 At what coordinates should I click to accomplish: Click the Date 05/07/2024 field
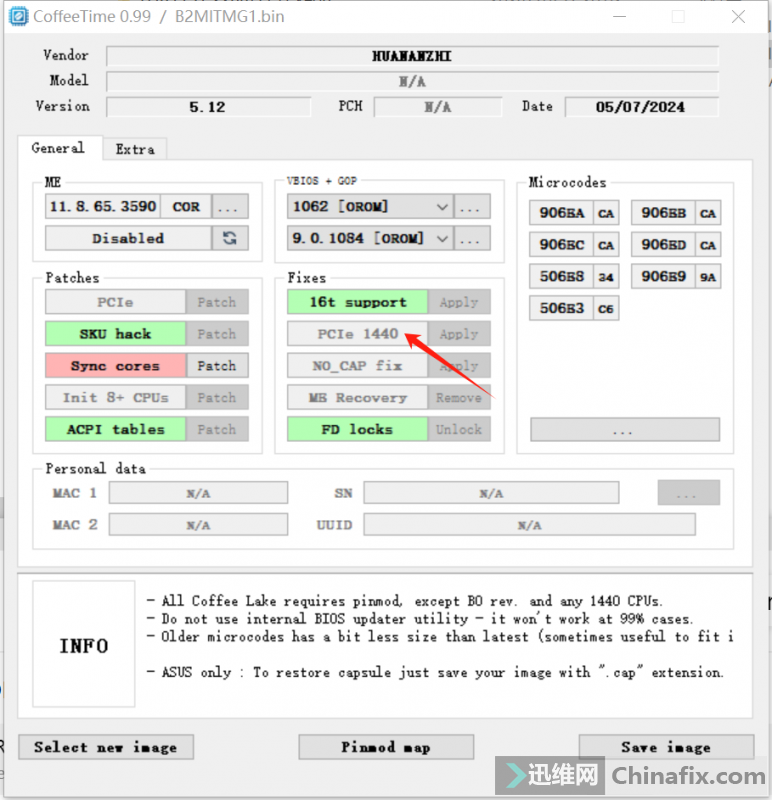[641, 107]
